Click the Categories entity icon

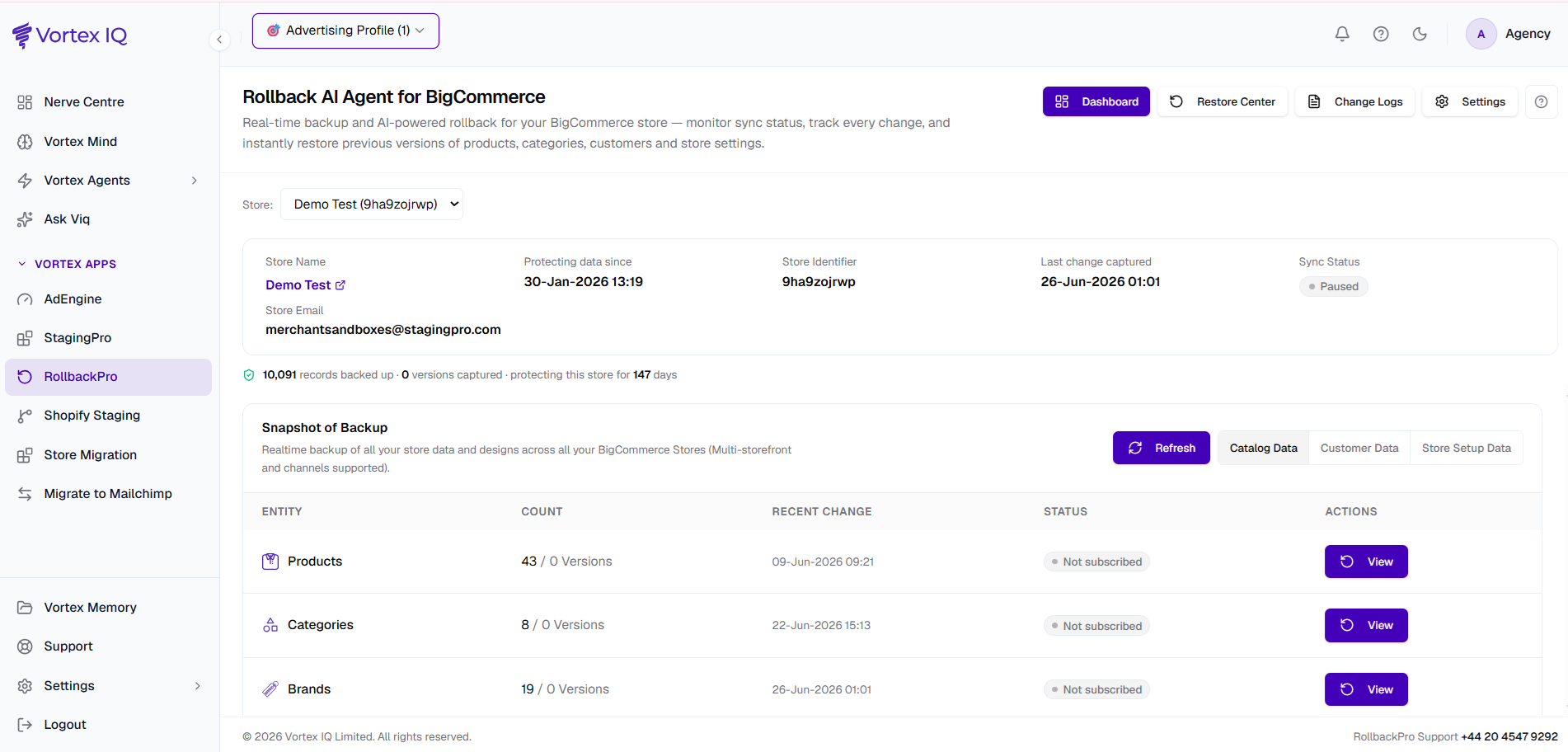coord(270,625)
